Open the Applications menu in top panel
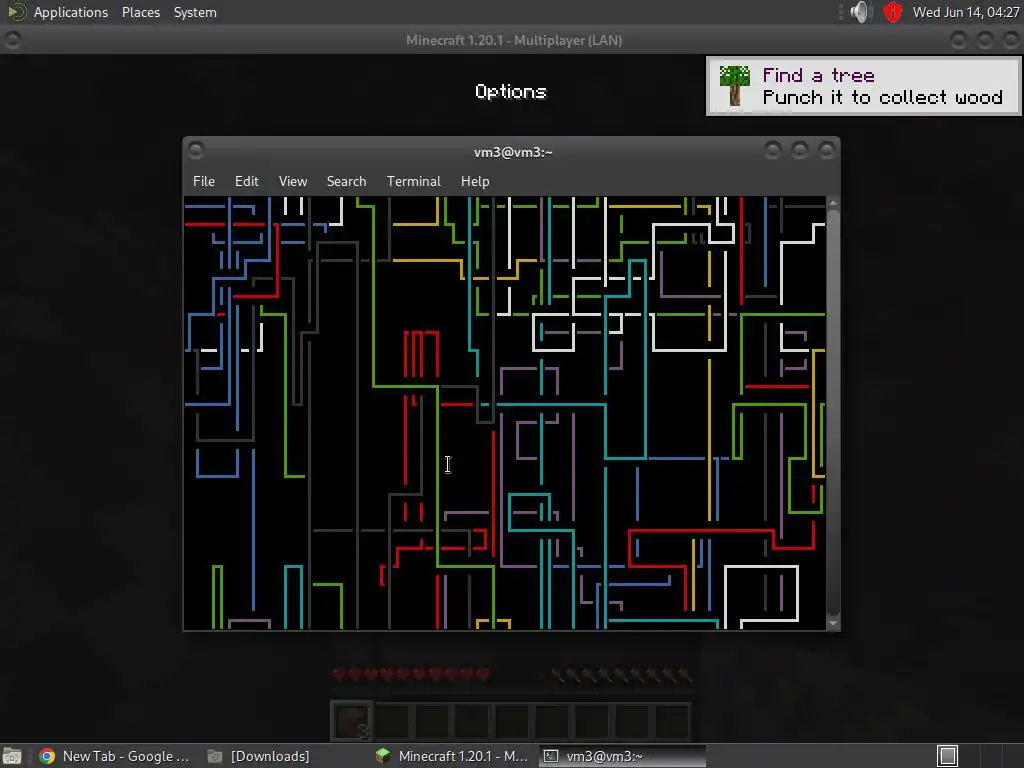This screenshot has width=1024, height=768. click(71, 12)
